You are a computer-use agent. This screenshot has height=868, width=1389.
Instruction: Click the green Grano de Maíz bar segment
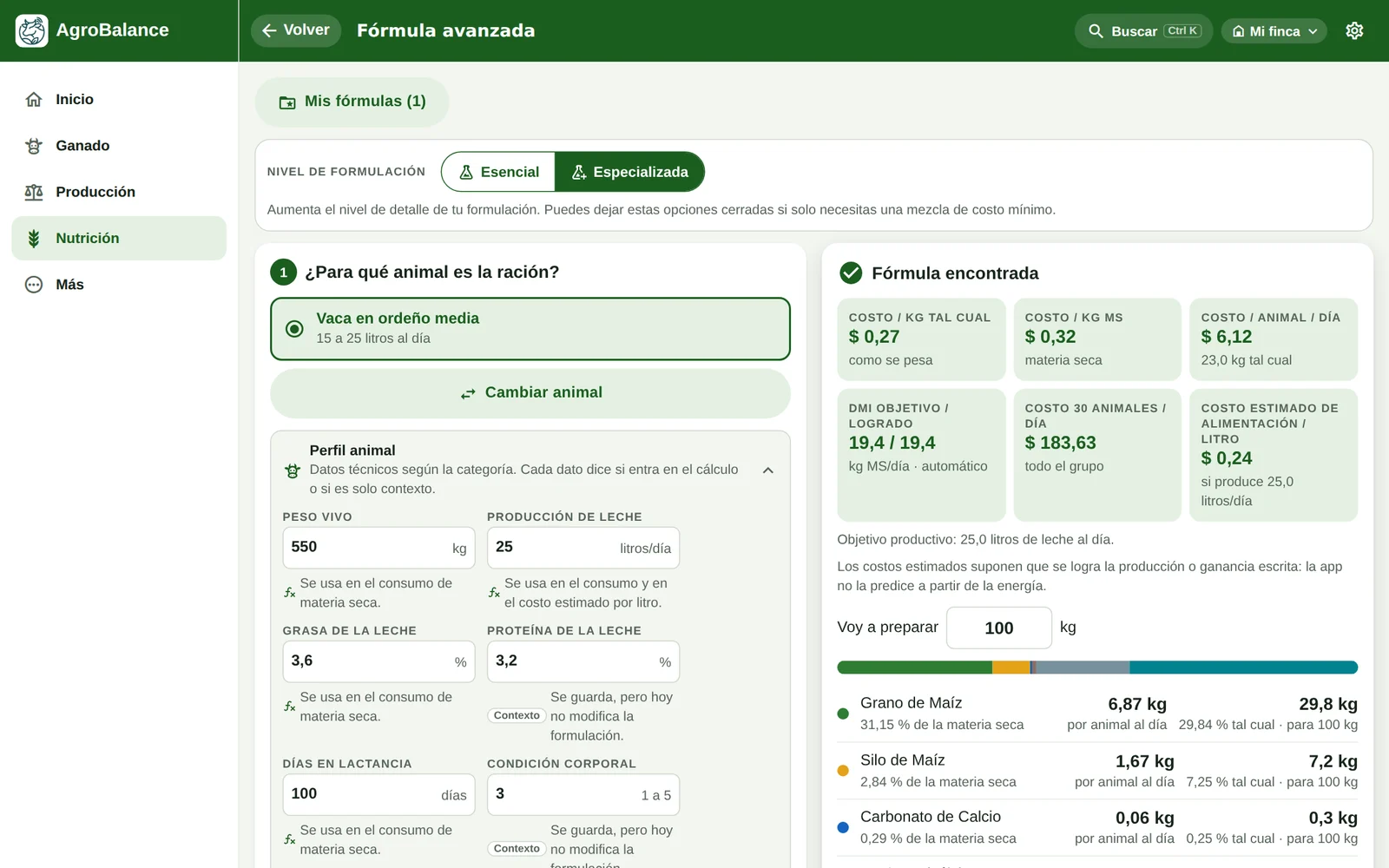[x=914, y=667]
